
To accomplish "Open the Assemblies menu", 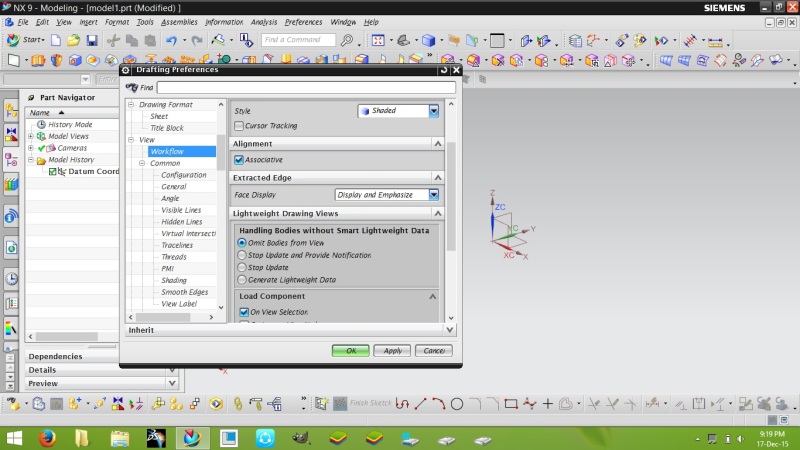I will (x=179, y=22).
